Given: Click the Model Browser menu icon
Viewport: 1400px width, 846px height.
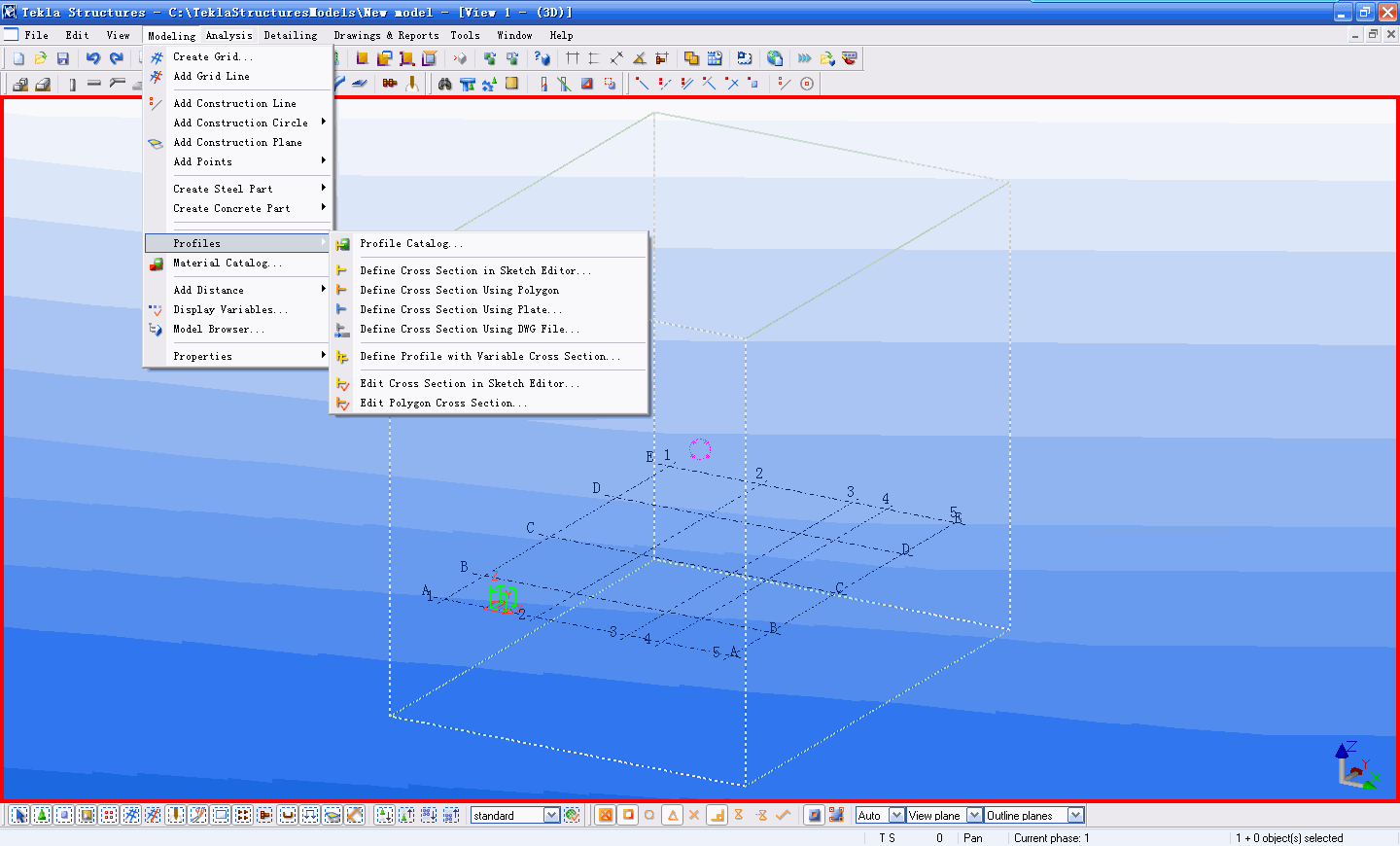Looking at the screenshot, I should click(x=156, y=330).
